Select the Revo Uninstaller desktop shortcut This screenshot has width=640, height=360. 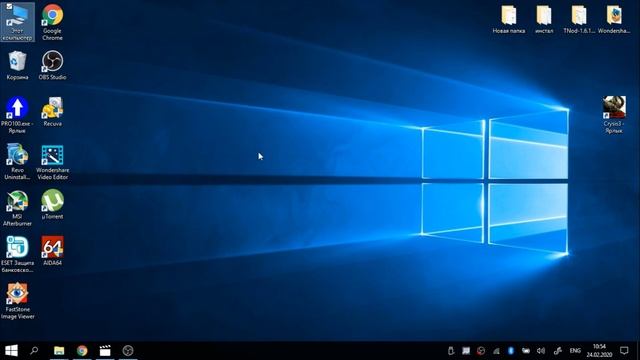coord(17,162)
